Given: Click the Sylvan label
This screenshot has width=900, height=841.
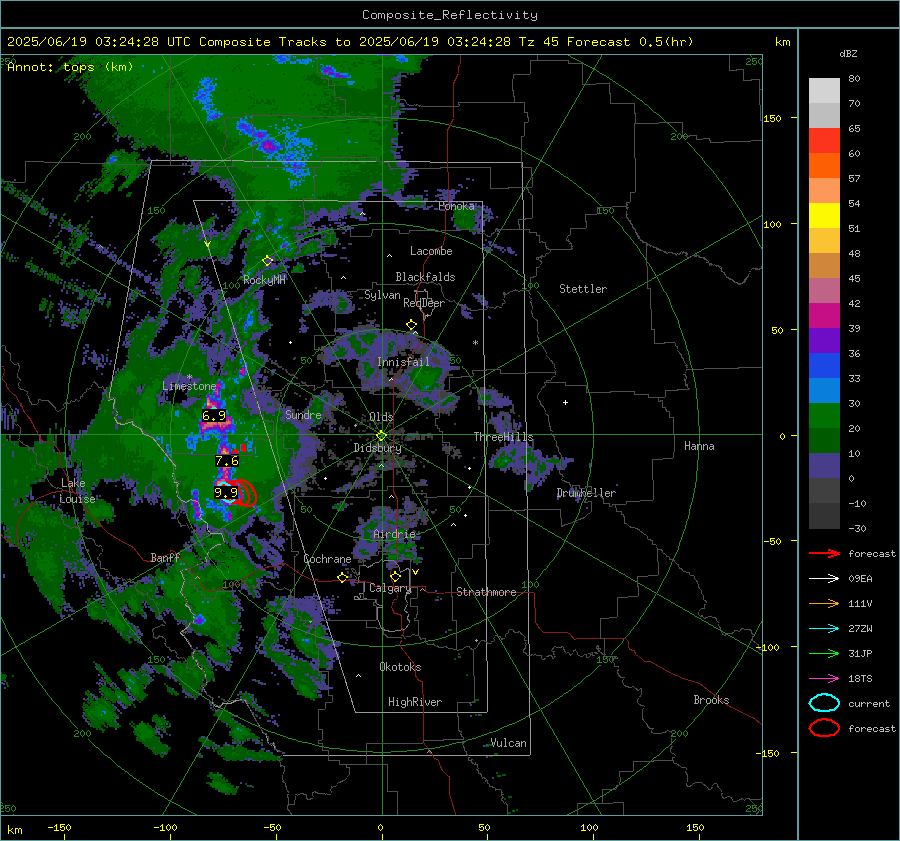Looking at the screenshot, I should click(382, 295).
